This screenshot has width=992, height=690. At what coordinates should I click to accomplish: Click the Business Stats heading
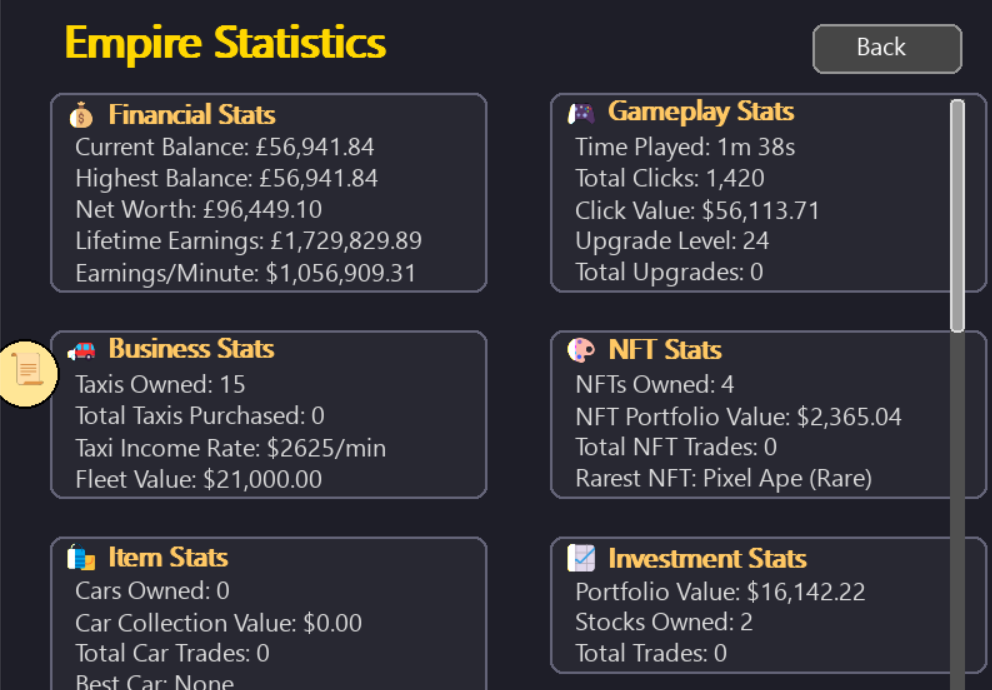coord(191,349)
